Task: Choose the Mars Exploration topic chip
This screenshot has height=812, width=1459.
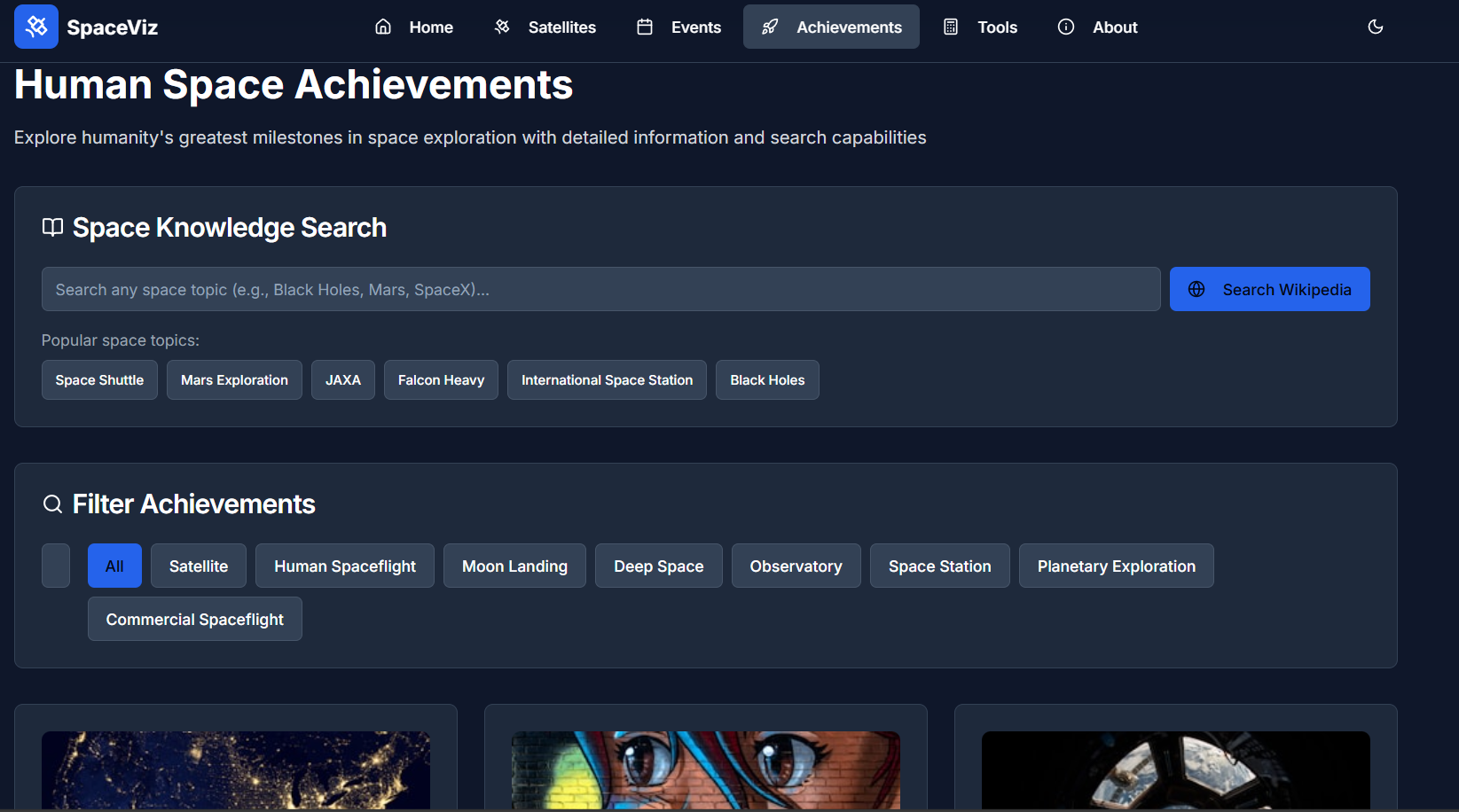Action: 234,379
